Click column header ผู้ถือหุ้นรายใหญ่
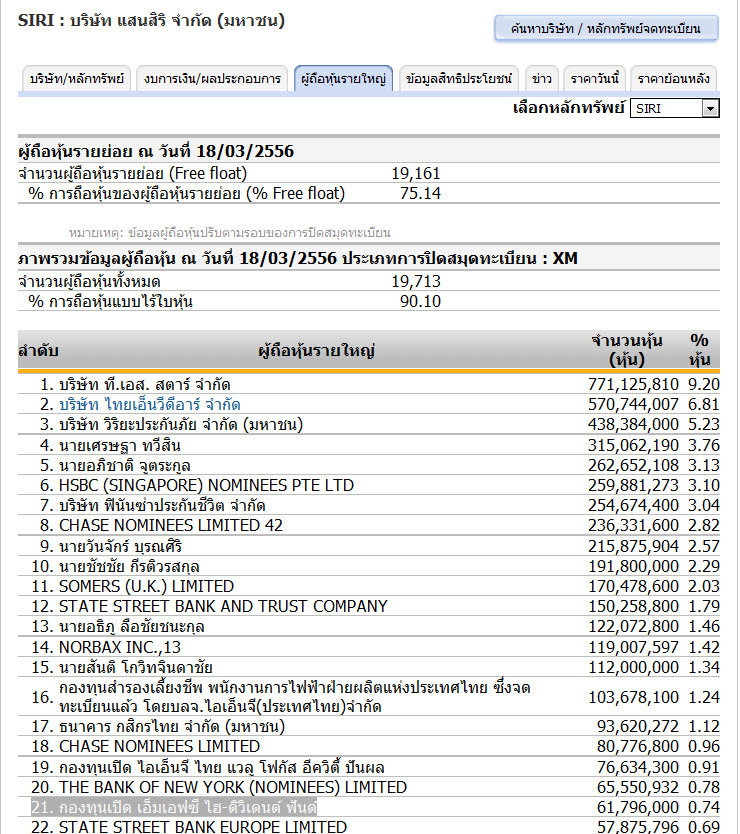The width and height of the screenshot is (740, 834). 317,351
